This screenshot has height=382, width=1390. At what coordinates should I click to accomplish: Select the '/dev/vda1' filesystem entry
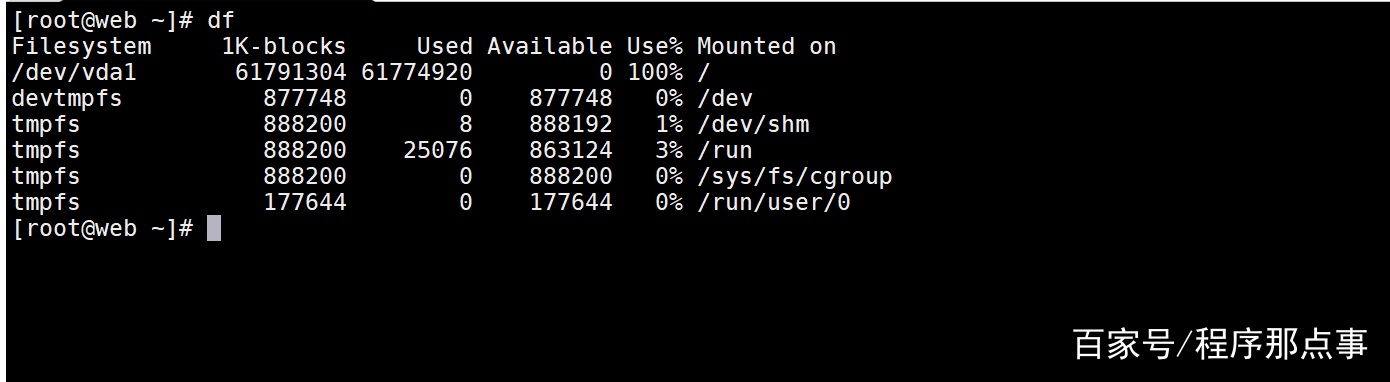click(x=74, y=72)
